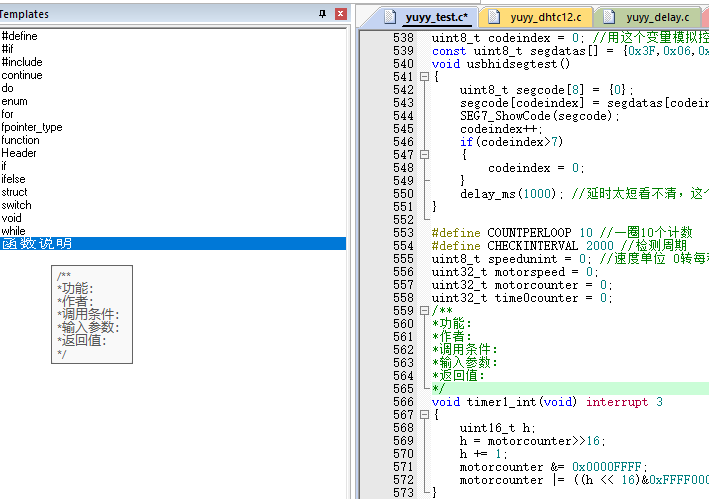Click the yuyy_test.c file icon
Image resolution: width=709 pixels, height=499 pixels.
[390, 17]
